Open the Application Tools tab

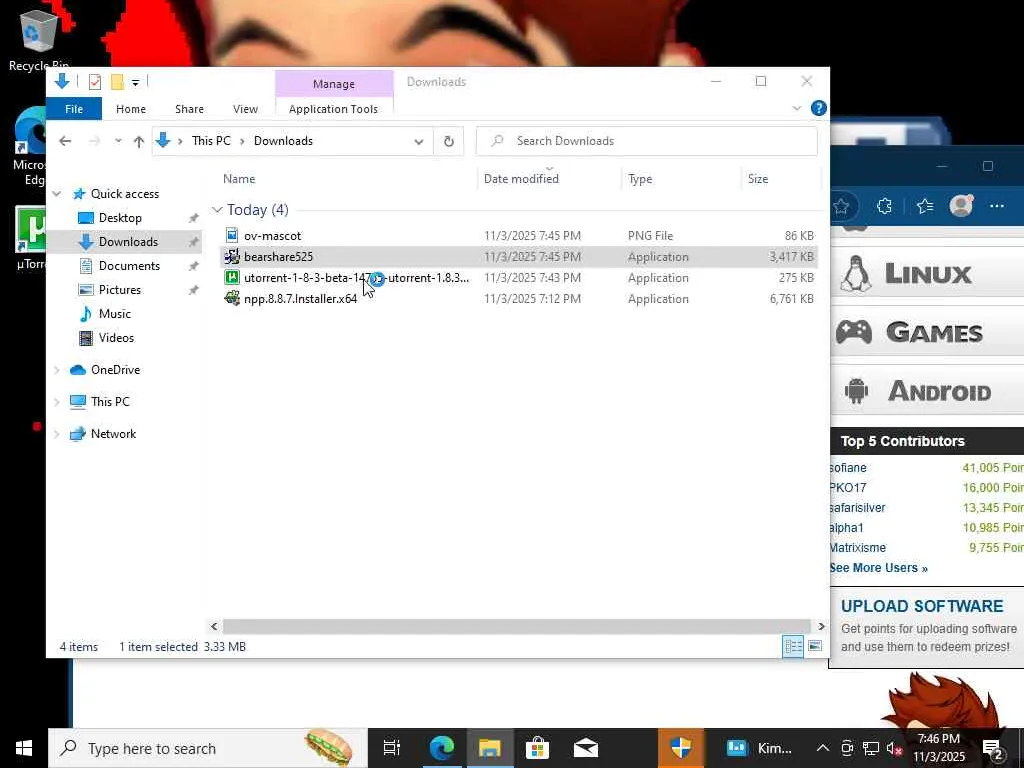tap(333, 109)
